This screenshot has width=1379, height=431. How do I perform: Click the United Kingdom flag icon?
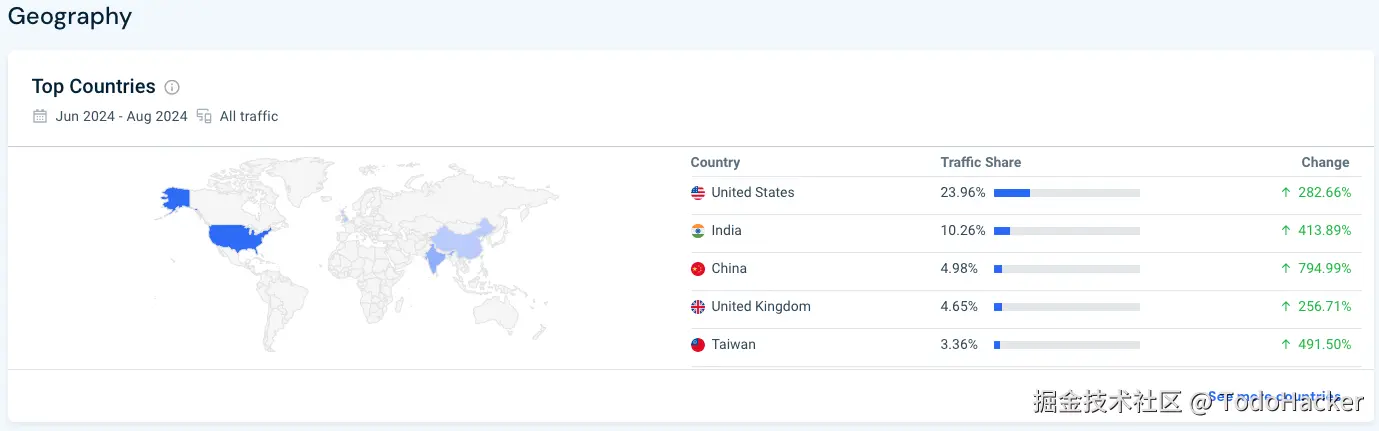(x=698, y=307)
